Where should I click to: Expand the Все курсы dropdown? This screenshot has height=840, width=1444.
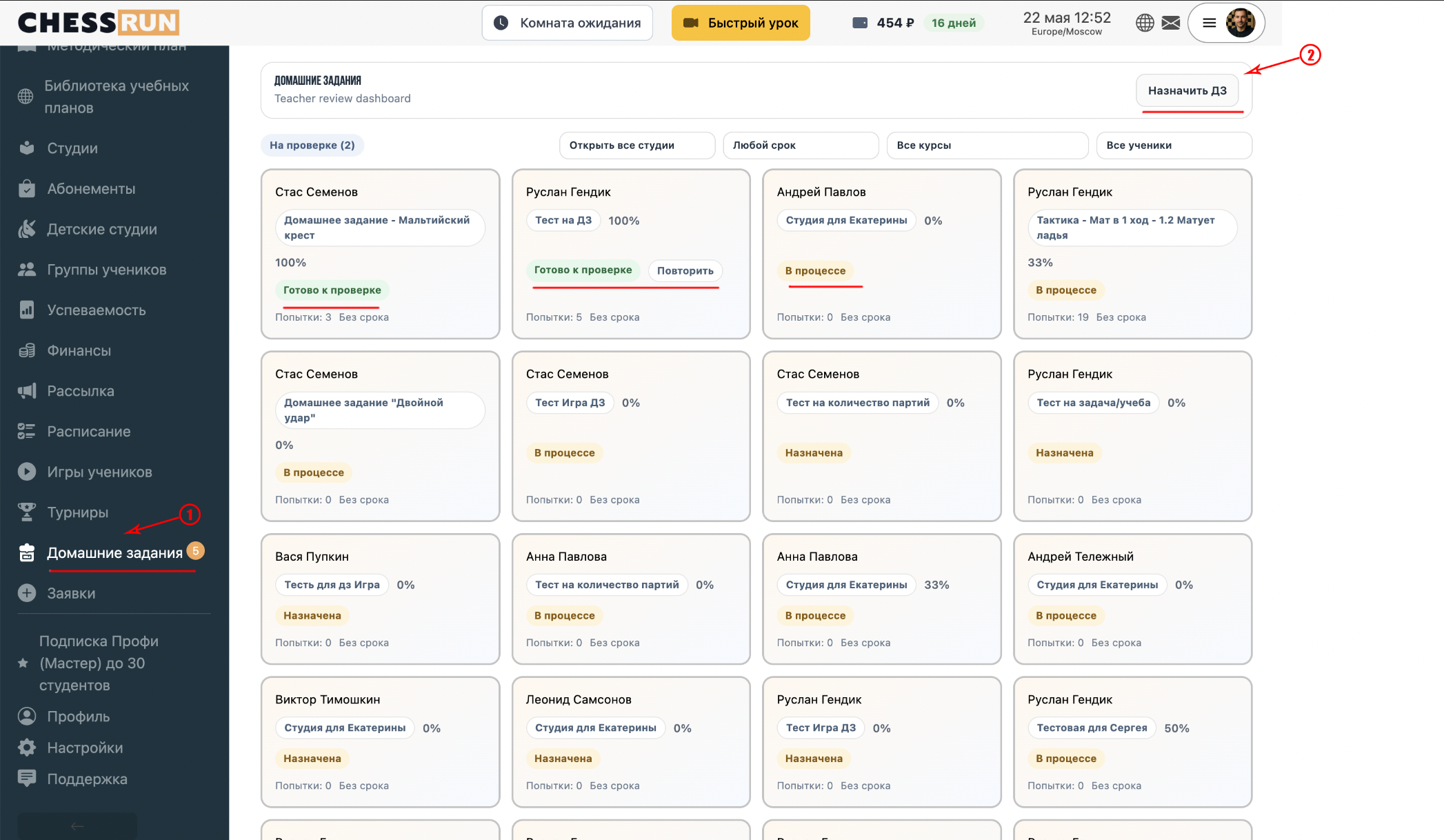pyautogui.click(x=987, y=146)
